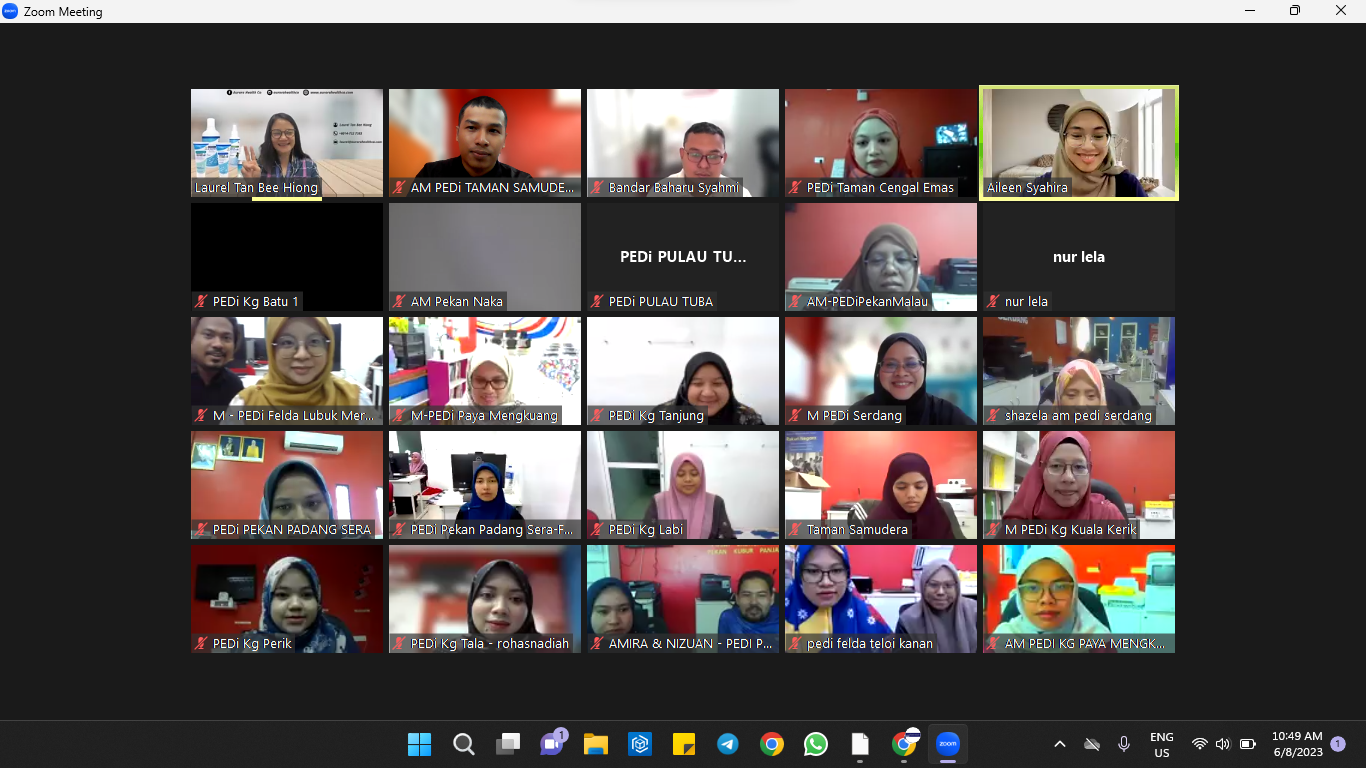The width and height of the screenshot is (1366, 768).
Task: Switch to Telegram in the taskbar
Action: click(x=728, y=744)
